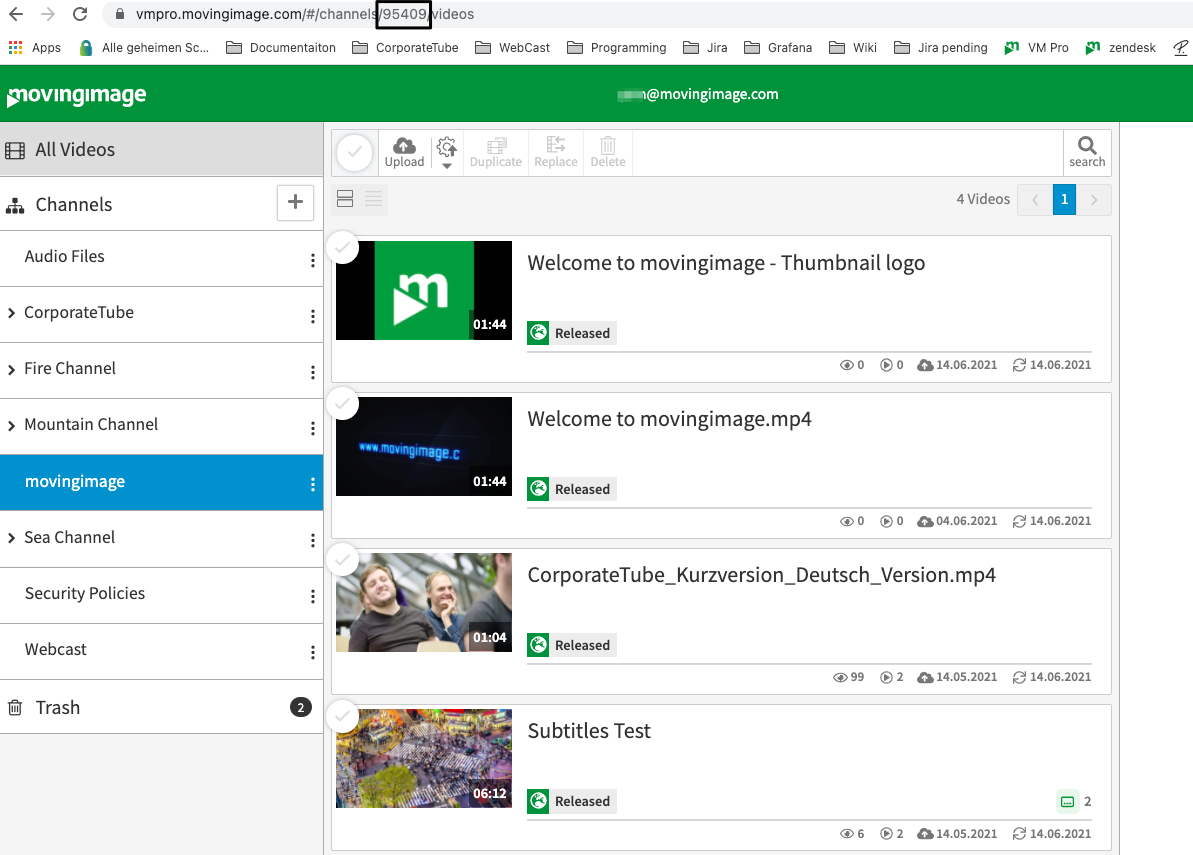Open the zendesk bookmark
The width and height of the screenshot is (1193, 855).
pos(1121,47)
